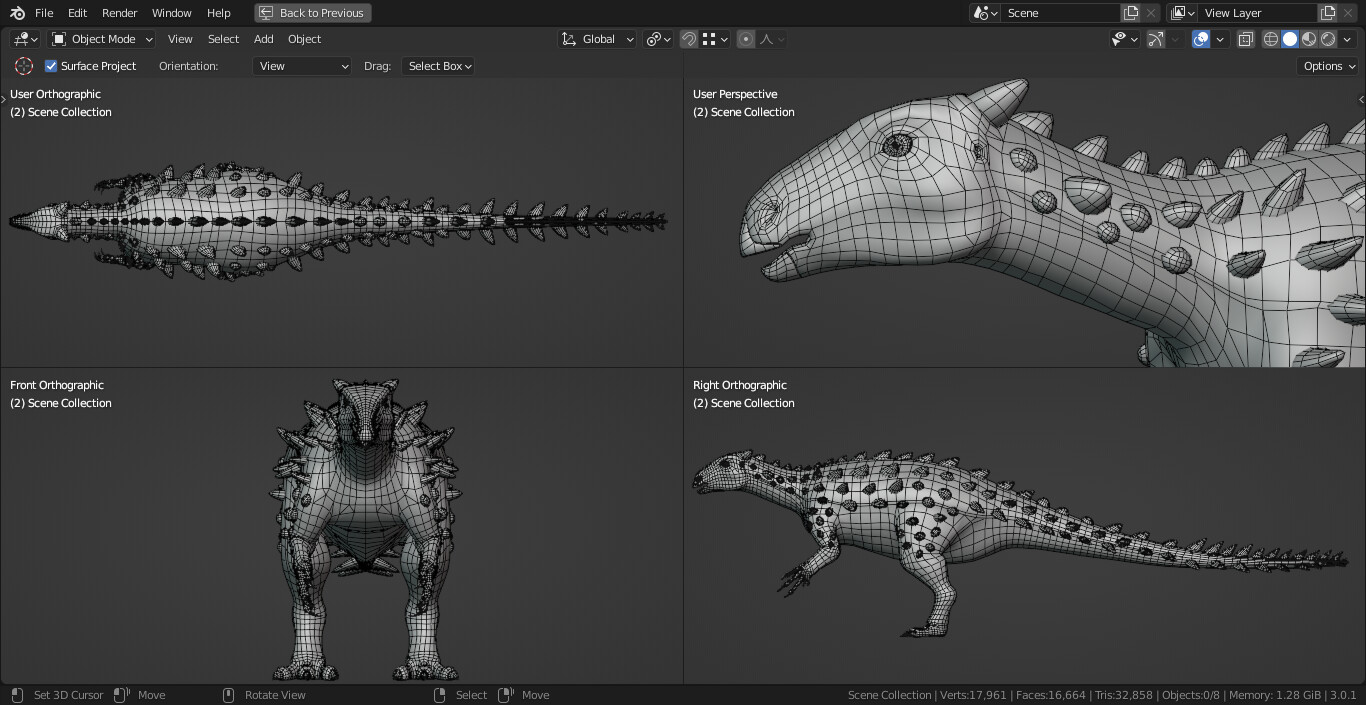Viewport: 1366px width, 705px height.
Task: Toggle the snapping magnet icon
Action: click(x=689, y=39)
